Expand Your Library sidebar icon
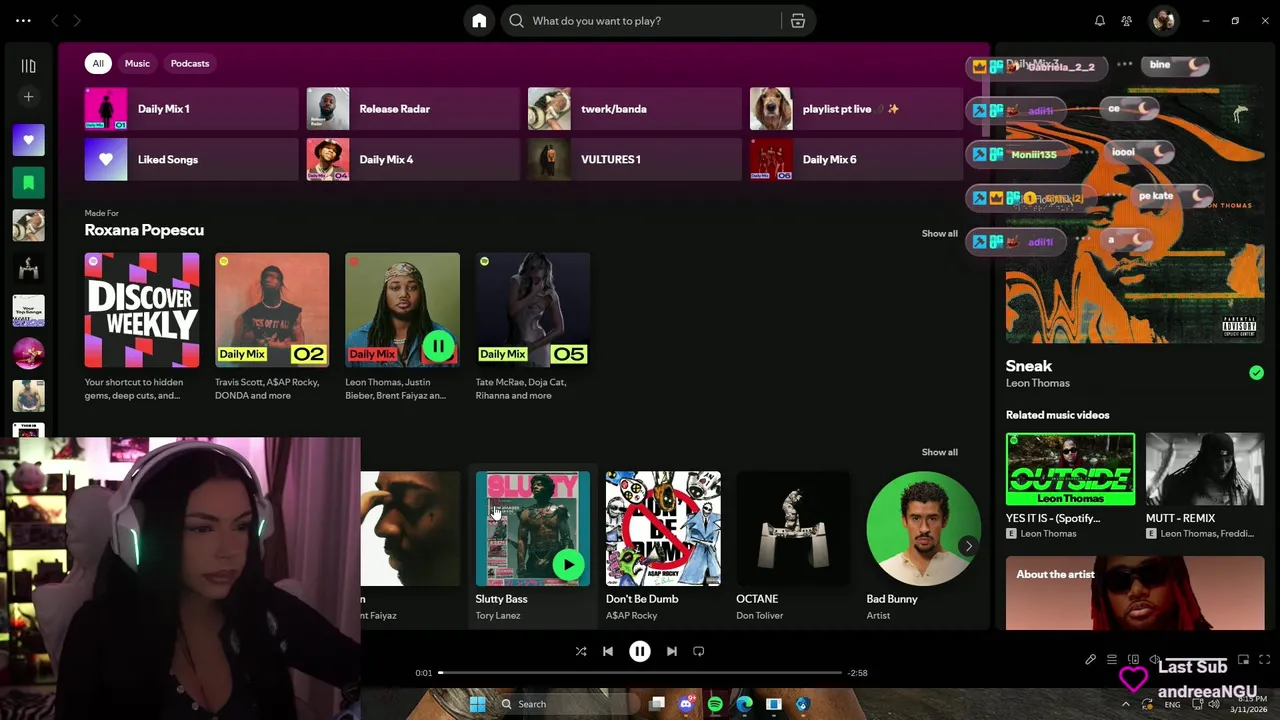Screen dimensions: 1280x720 pos(28,66)
